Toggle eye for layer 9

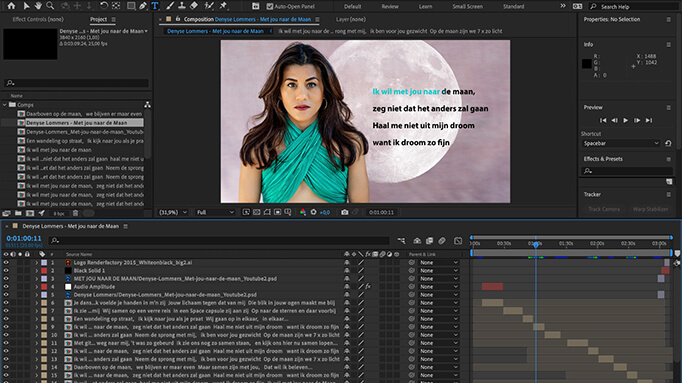tap(6, 327)
